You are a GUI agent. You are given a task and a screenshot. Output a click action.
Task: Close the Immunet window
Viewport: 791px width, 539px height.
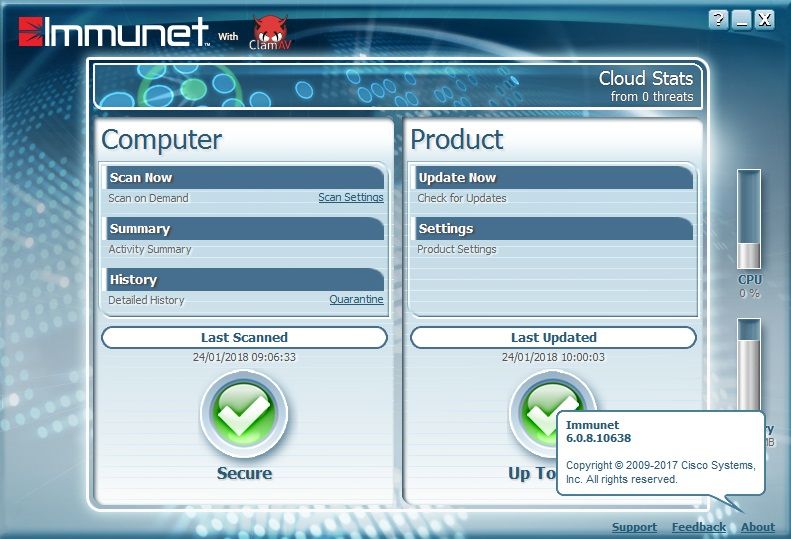tap(765, 20)
